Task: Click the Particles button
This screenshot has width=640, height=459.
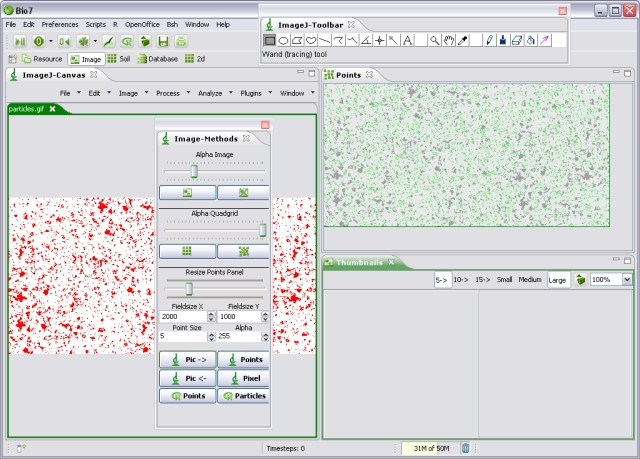Action: [x=243, y=396]
